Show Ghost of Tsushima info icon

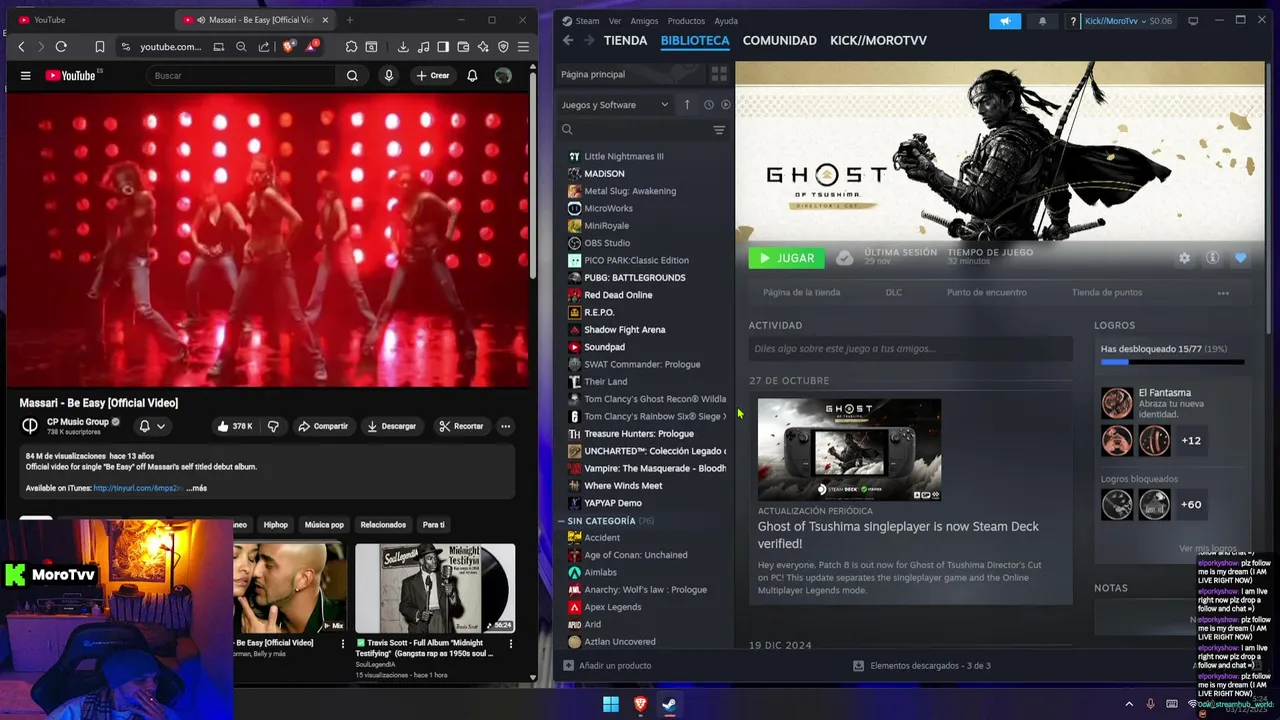pyautogui.click(x=1212, y=258)
